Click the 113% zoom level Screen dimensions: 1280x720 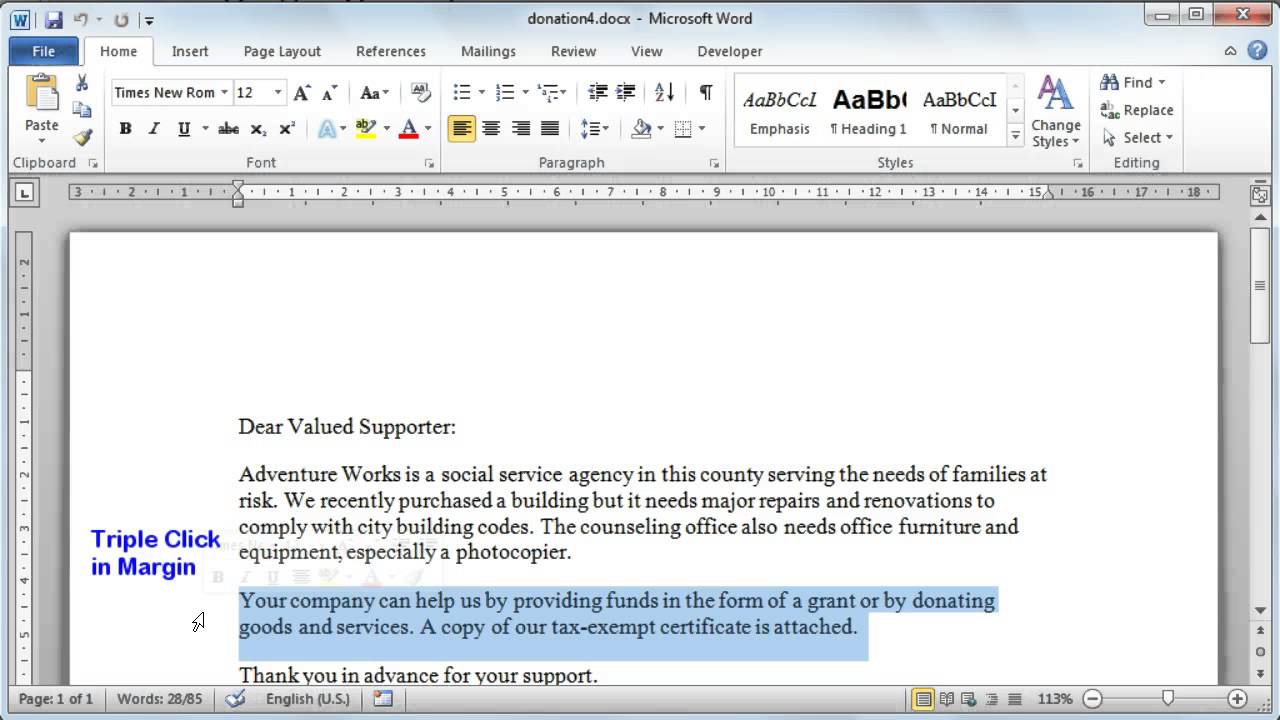(x=1055, y=699)
